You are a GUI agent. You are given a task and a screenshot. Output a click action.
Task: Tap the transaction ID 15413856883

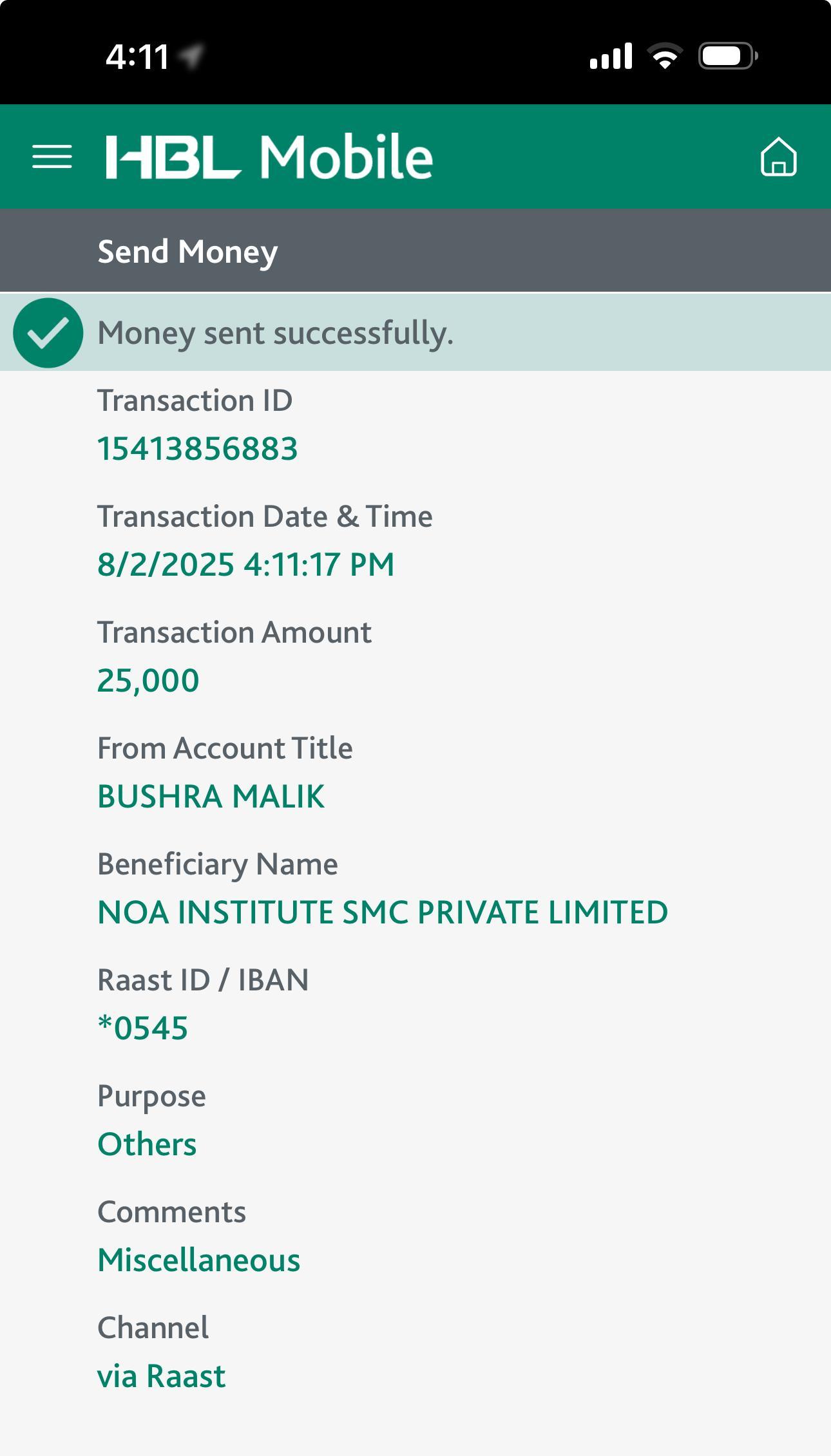tap(197, 449)
